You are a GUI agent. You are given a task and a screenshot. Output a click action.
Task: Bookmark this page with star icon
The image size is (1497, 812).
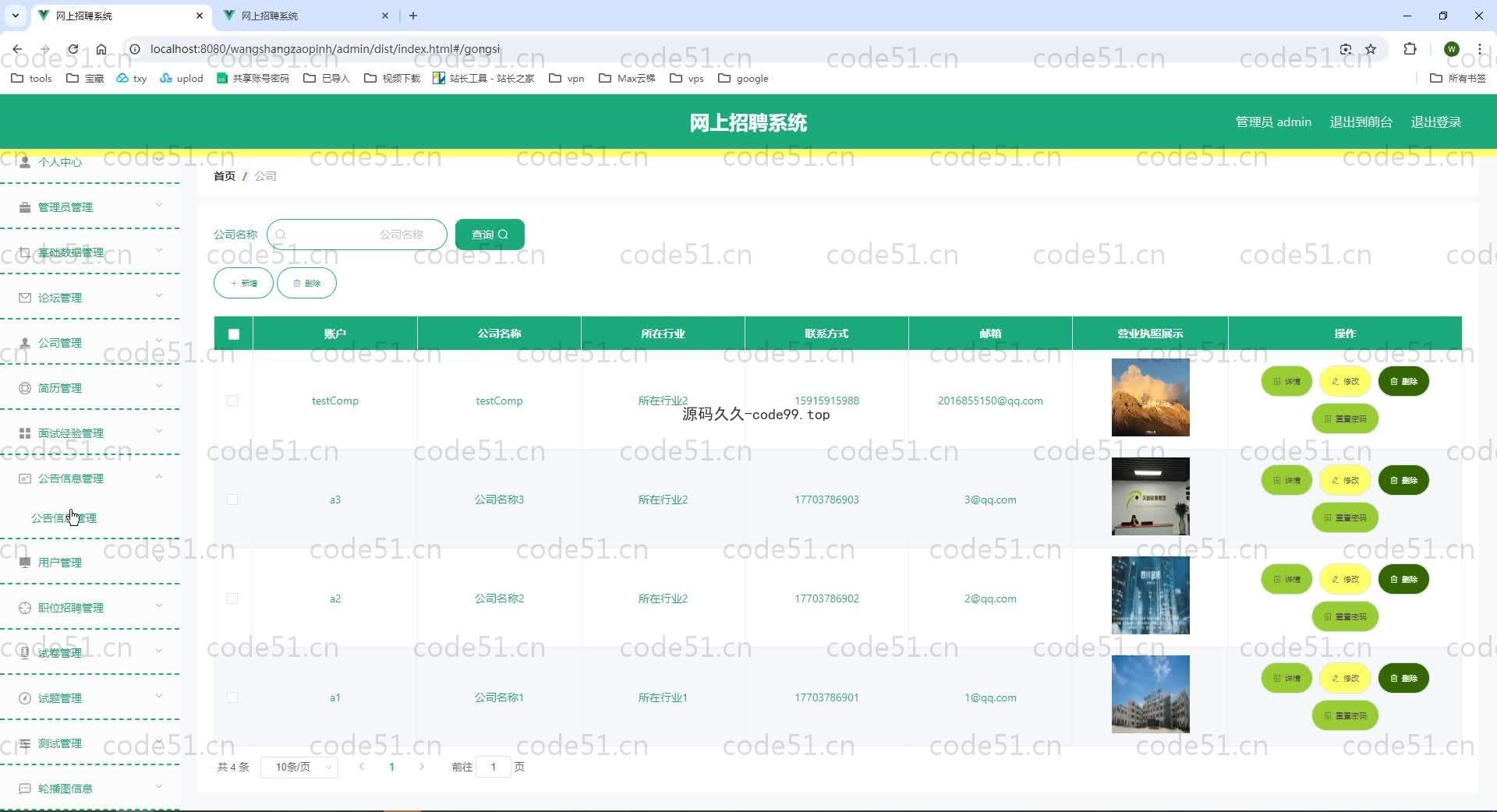pos(1371,49)
